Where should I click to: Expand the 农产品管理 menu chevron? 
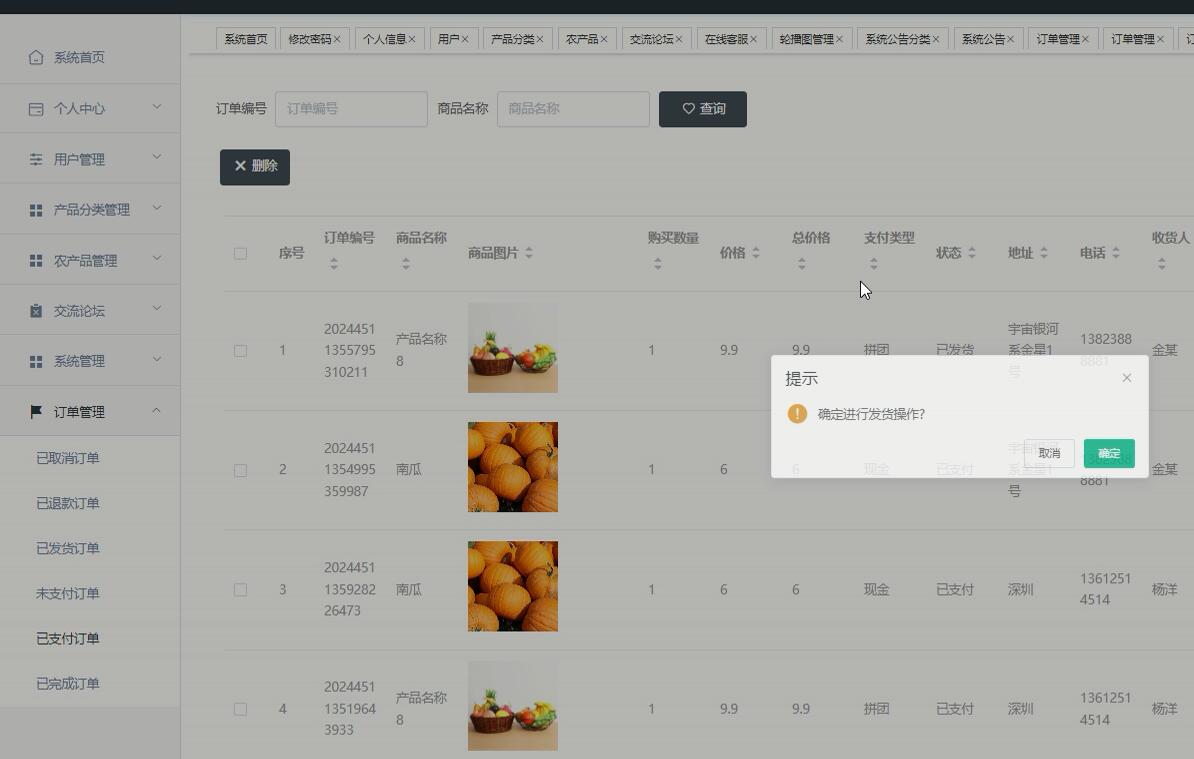pyautogui.click(x=156, y=258)
